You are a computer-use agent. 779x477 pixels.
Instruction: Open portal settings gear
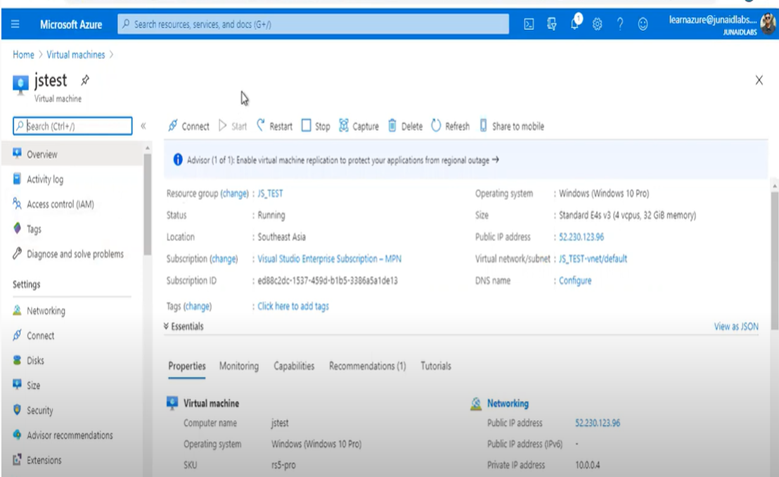click(x=597, y=24)
